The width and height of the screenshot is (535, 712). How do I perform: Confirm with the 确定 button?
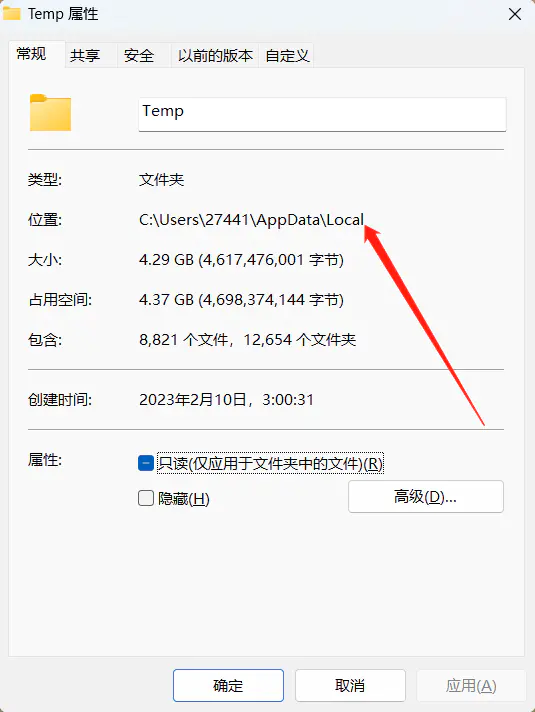[228, 685]
